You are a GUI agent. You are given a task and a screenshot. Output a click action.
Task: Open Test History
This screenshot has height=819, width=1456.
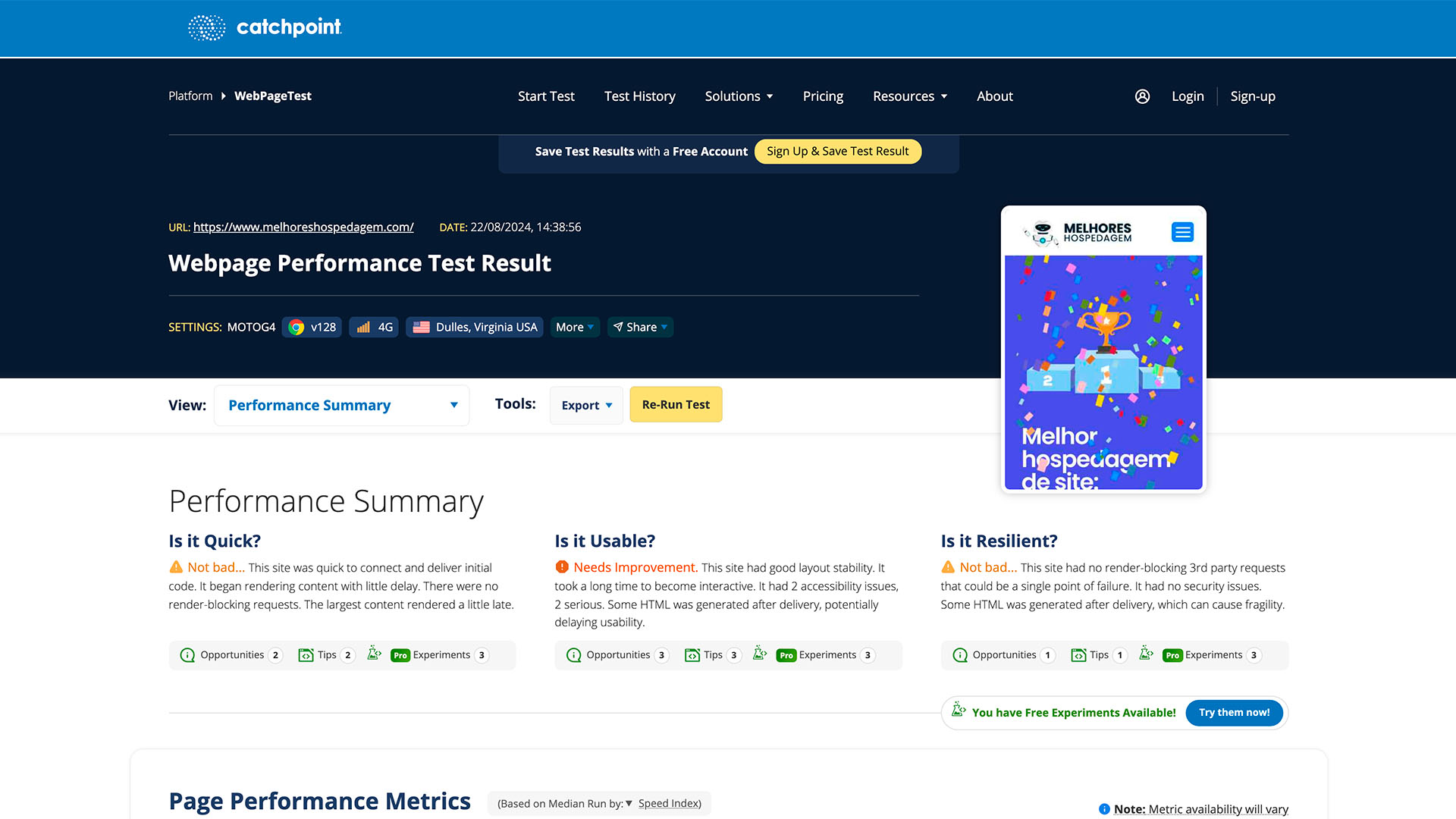click(640, 96)
